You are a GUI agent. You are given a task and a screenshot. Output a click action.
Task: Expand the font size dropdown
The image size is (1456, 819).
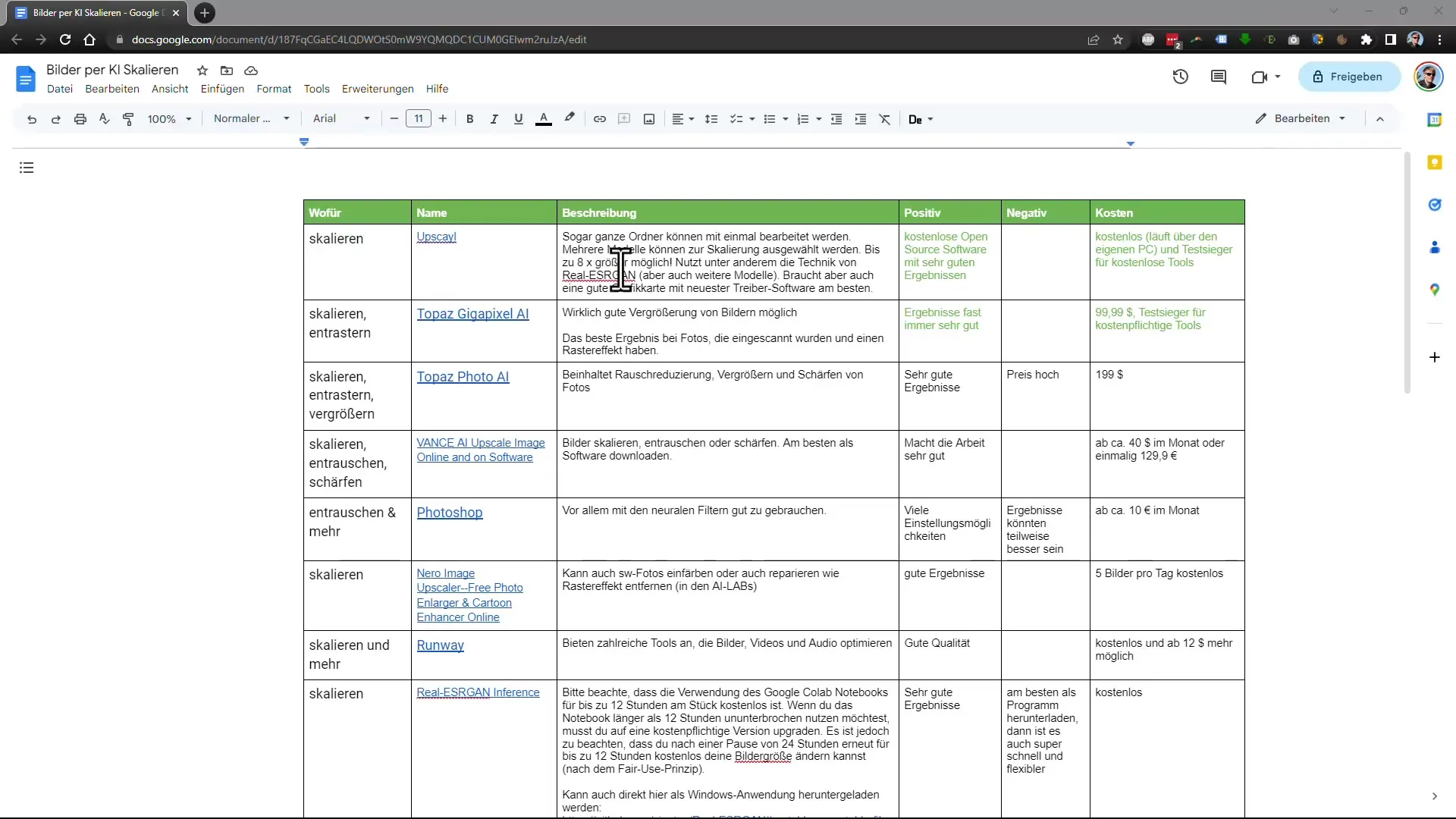(x=418, y=119)
